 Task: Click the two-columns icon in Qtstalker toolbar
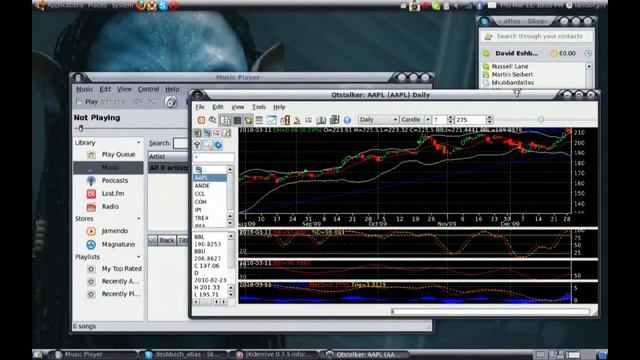point(321,120)
